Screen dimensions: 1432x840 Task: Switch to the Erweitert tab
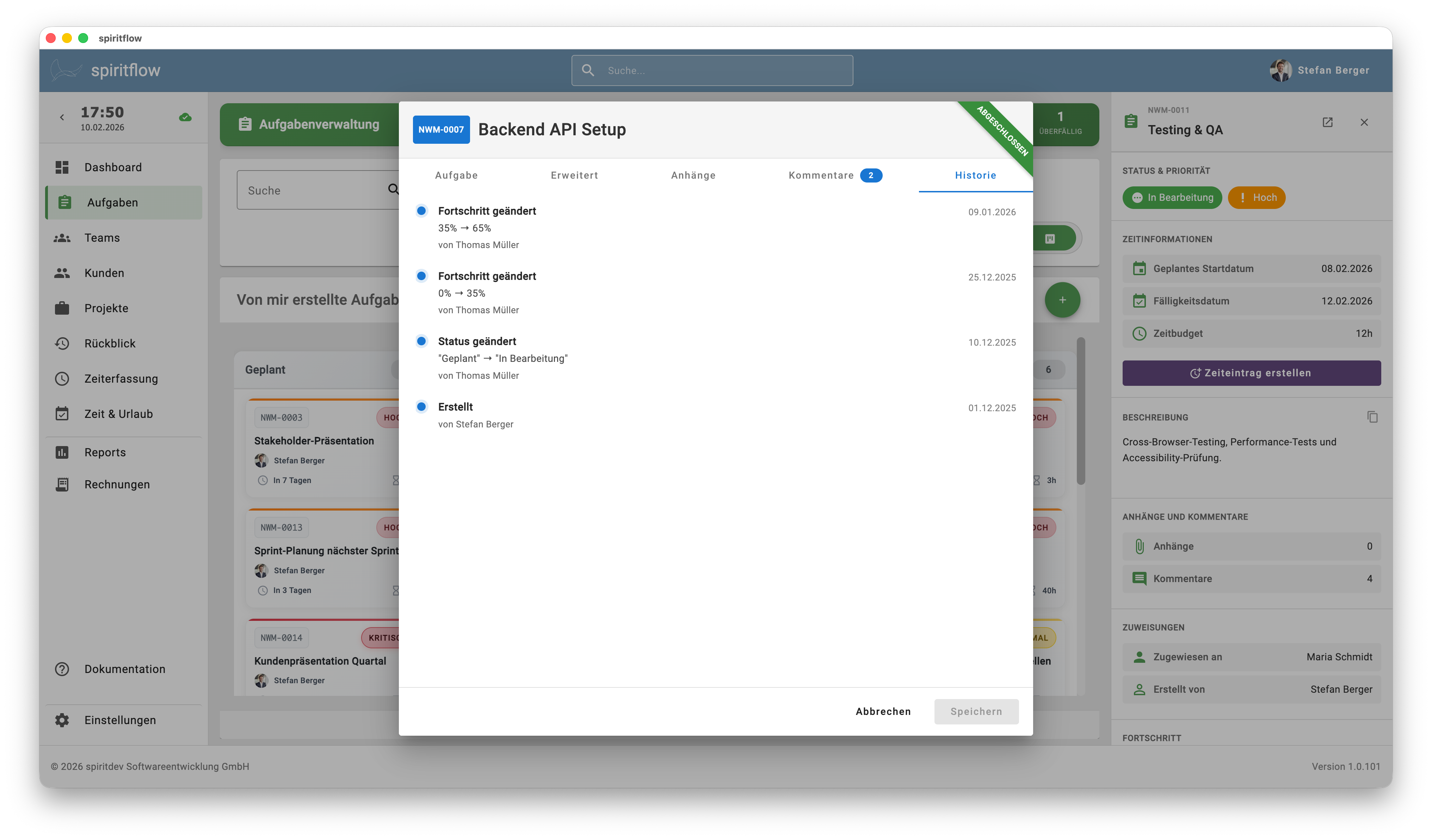pyautogui.click(x=574, y=175)
